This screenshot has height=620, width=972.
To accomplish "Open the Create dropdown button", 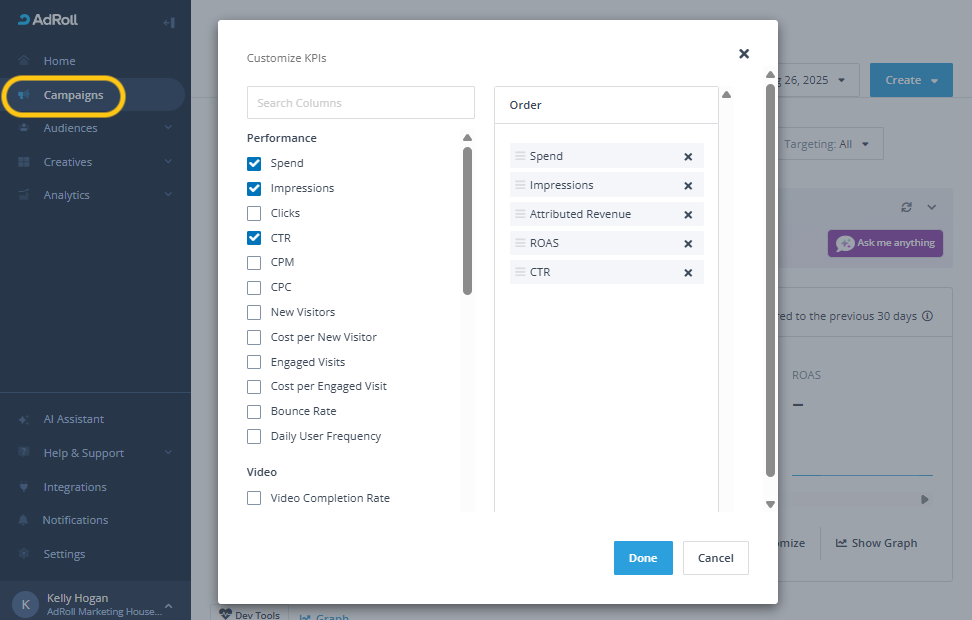I will pos(910,80).
